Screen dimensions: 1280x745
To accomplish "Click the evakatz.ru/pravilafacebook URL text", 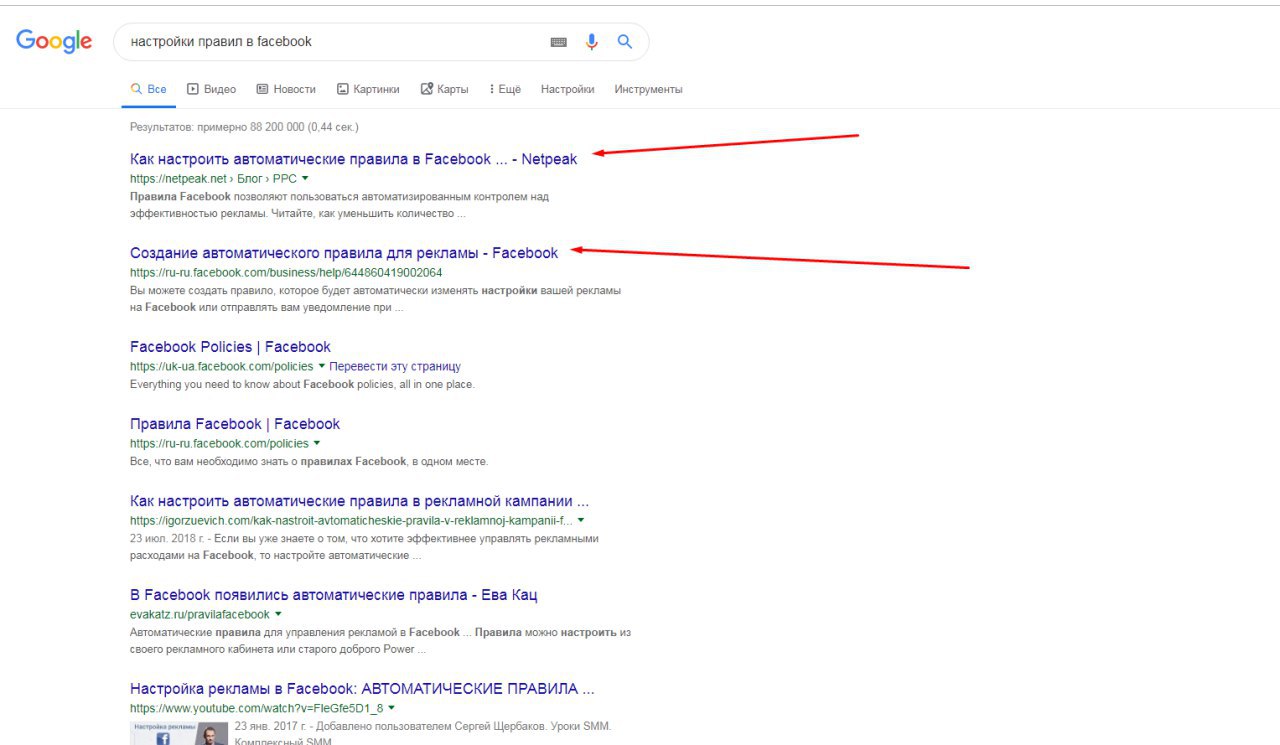I will tap(200, 614).
